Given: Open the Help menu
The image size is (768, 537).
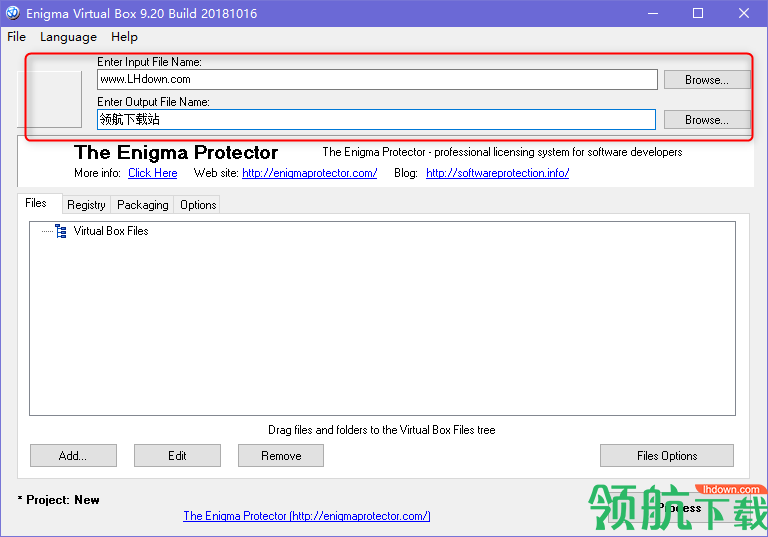Looking at the screenshot, I should (124, 37).
